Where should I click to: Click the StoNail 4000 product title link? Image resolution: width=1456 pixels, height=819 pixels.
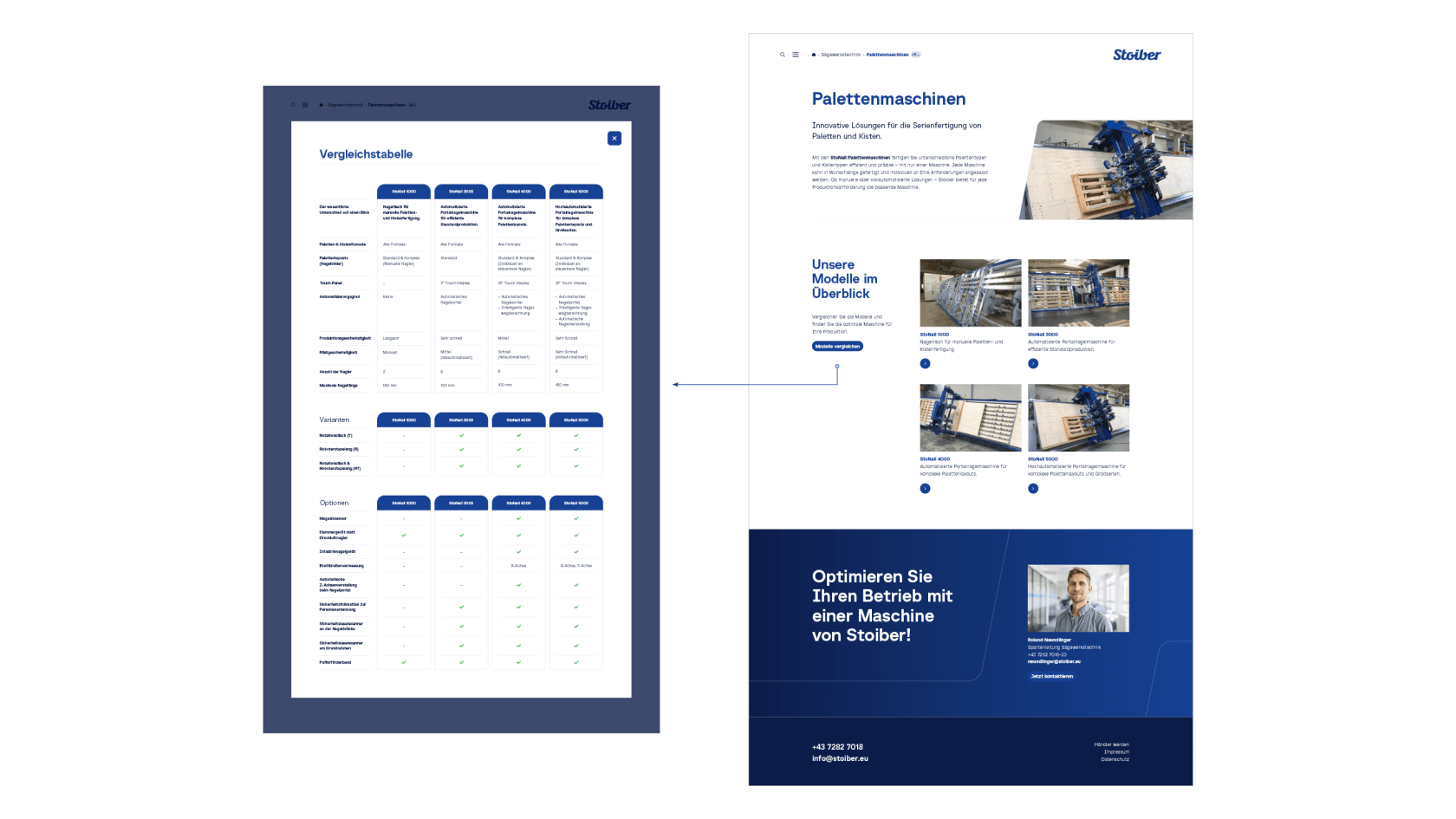(935, 459)
